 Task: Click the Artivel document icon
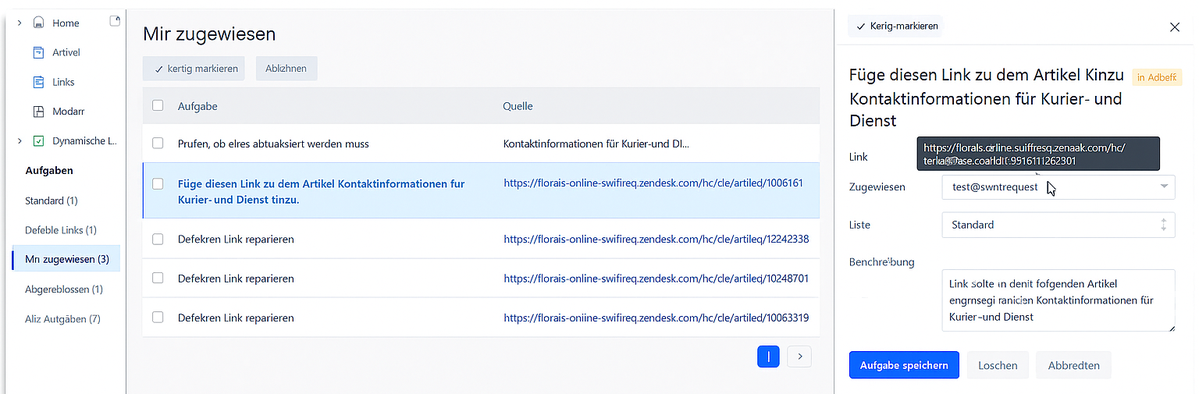(x=38, y=53)
